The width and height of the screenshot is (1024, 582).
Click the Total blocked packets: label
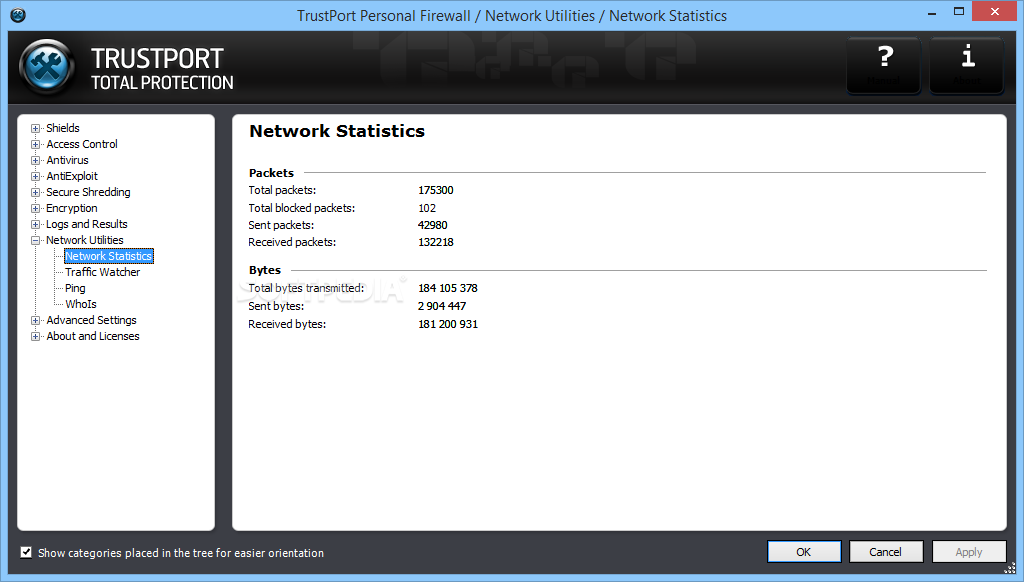tap(302, 208)
